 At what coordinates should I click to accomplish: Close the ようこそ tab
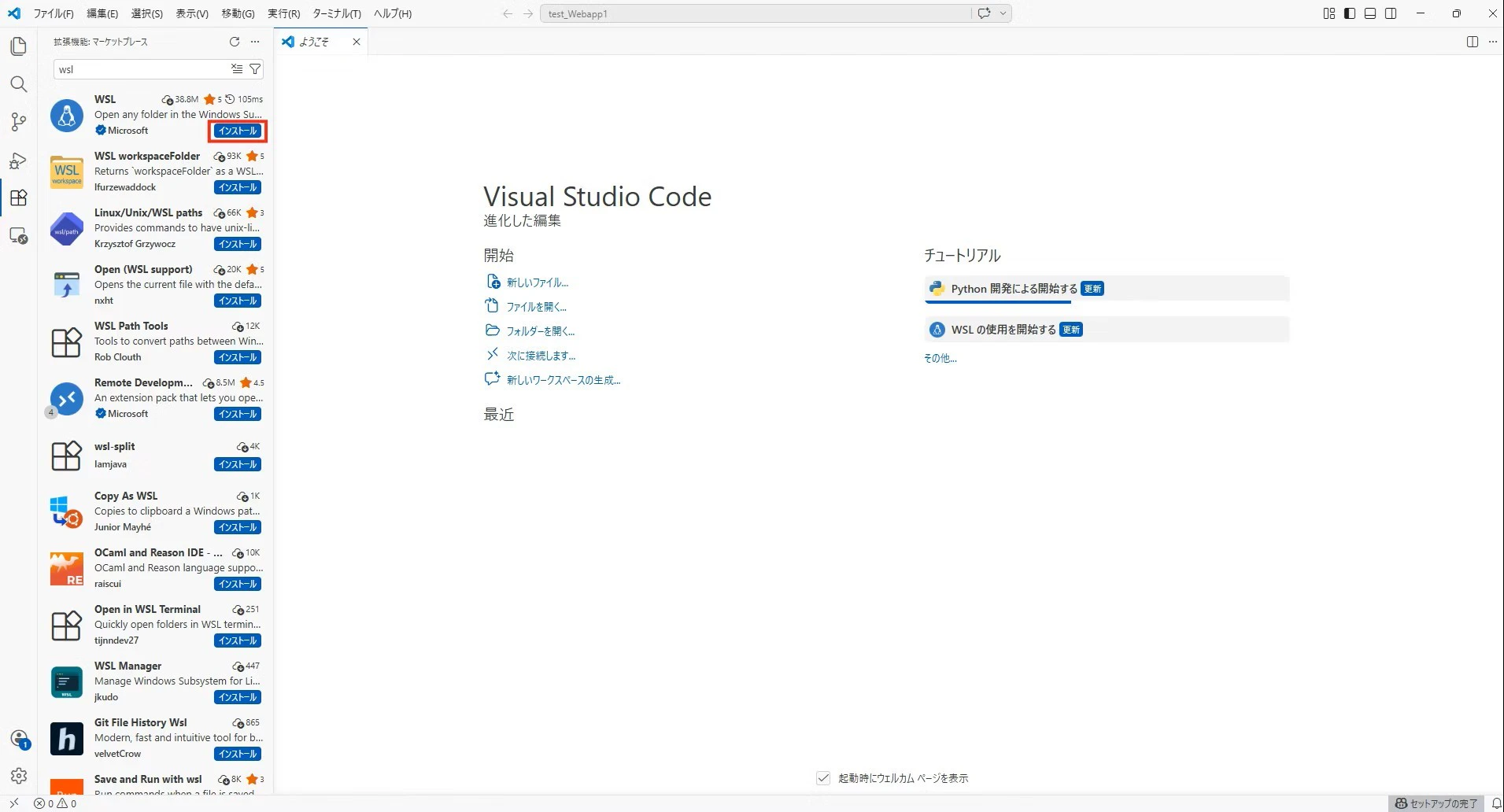point(357,42)
